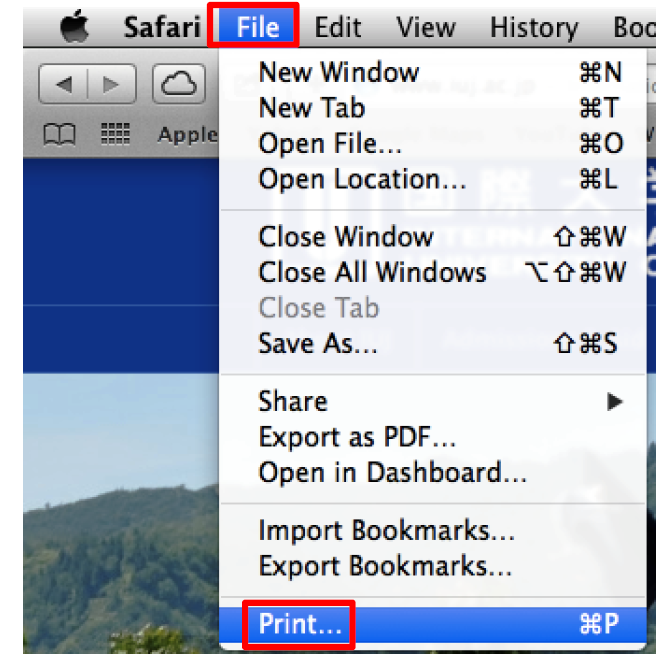Viewport: 669px width, 664px height.
Task: Show Top Sites grid icon
Action: pos(115,134)
